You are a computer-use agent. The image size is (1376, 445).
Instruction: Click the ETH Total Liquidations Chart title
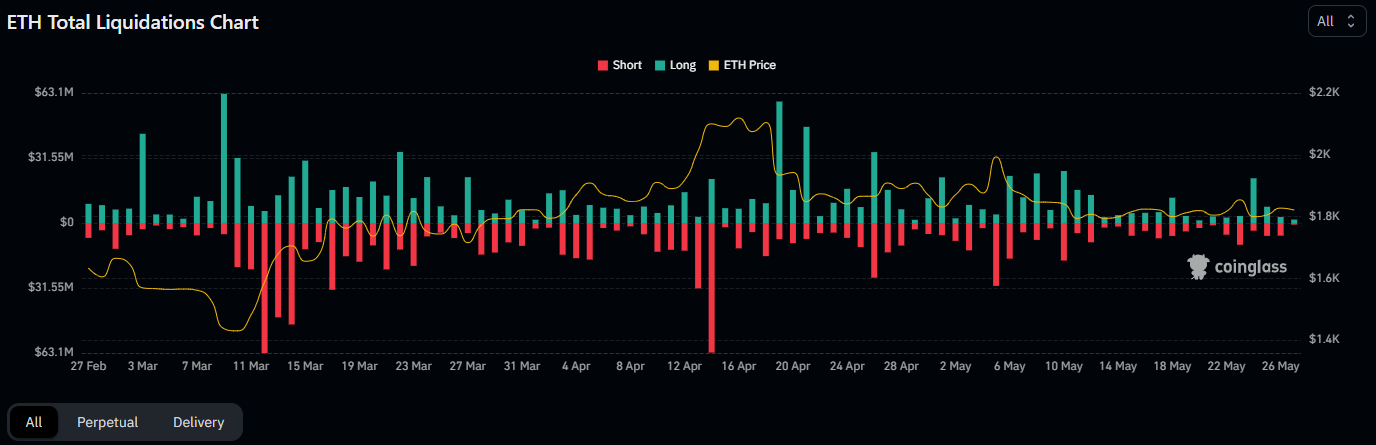point(133,22)
